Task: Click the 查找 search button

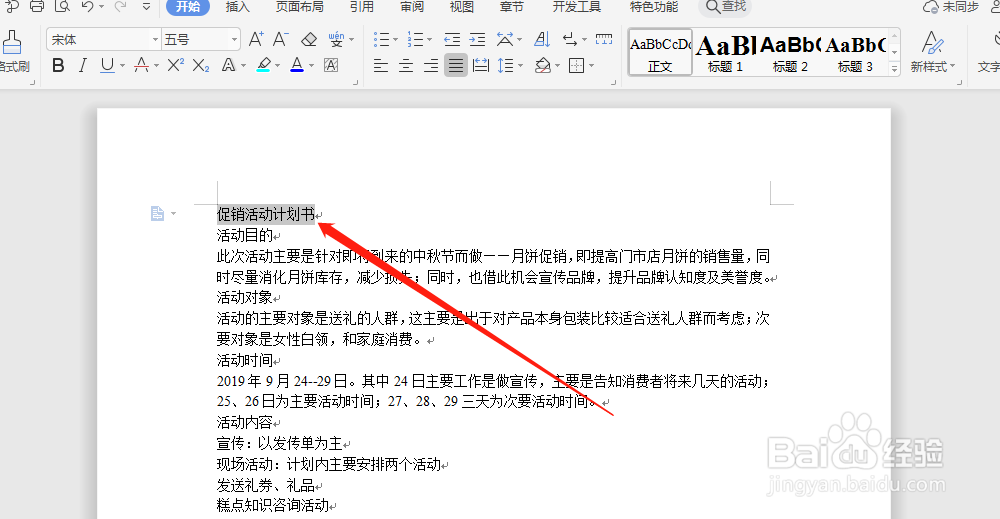Action: coord(725,6)
